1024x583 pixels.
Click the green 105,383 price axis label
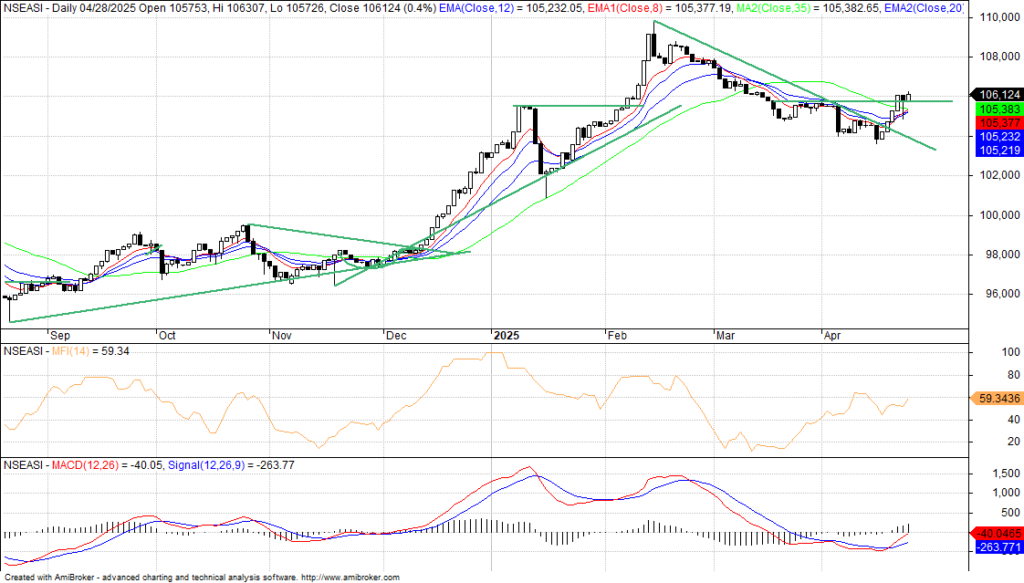pyautogui.click(x=996, y=108)
